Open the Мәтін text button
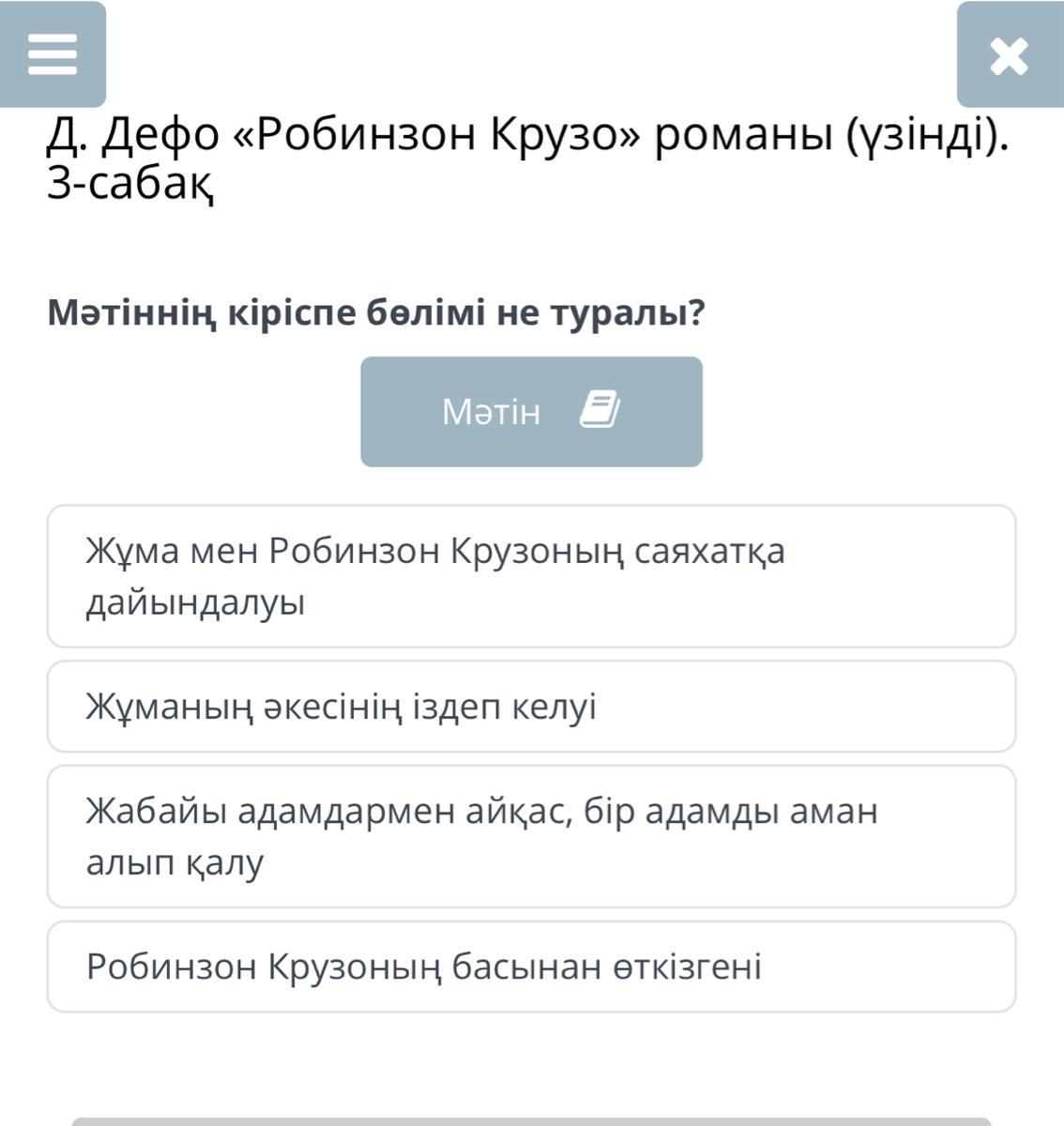1064x1126 pixels. [531, 412]
